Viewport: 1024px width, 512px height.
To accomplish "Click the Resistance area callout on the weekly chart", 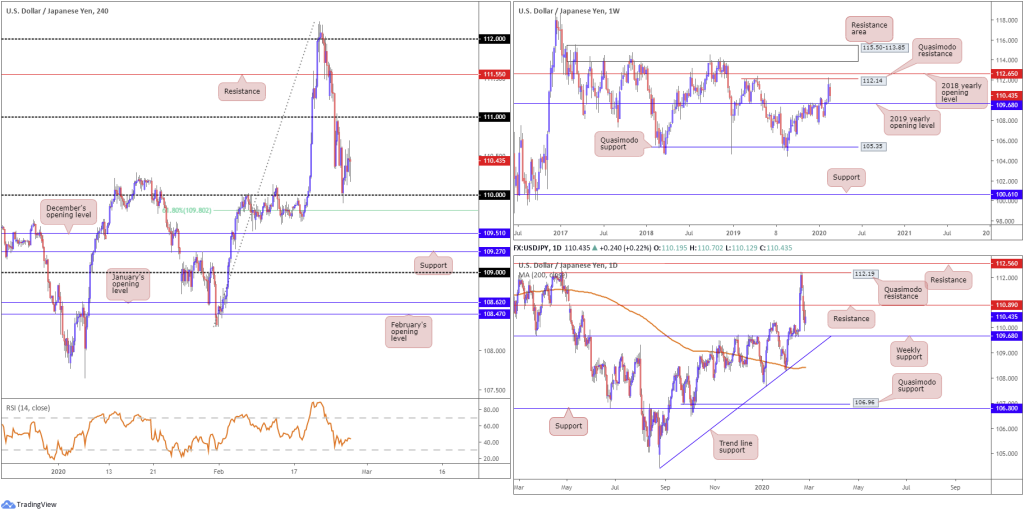I will tap(870, 28).
